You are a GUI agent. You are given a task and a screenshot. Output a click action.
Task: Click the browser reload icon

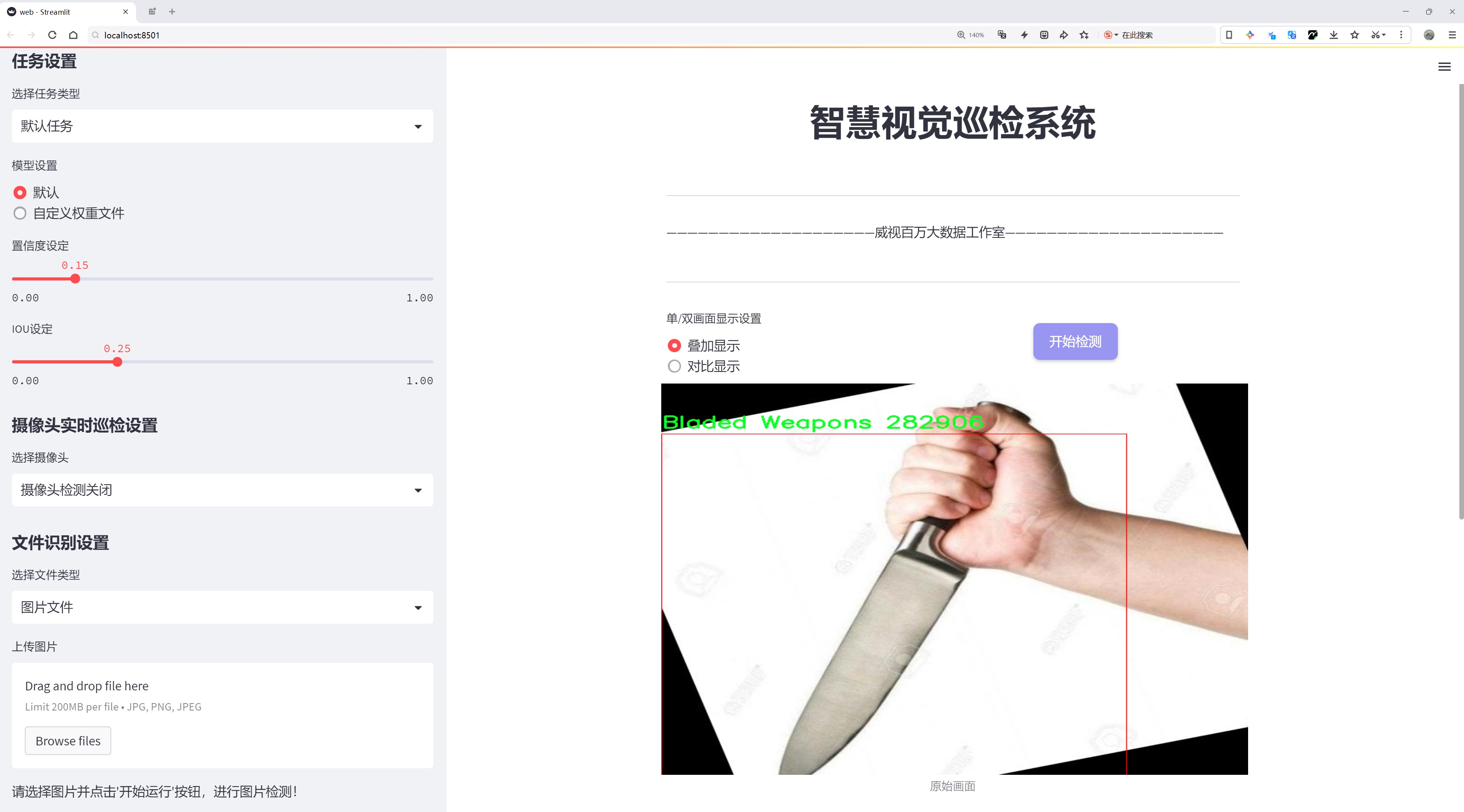[x=52, y=35]
